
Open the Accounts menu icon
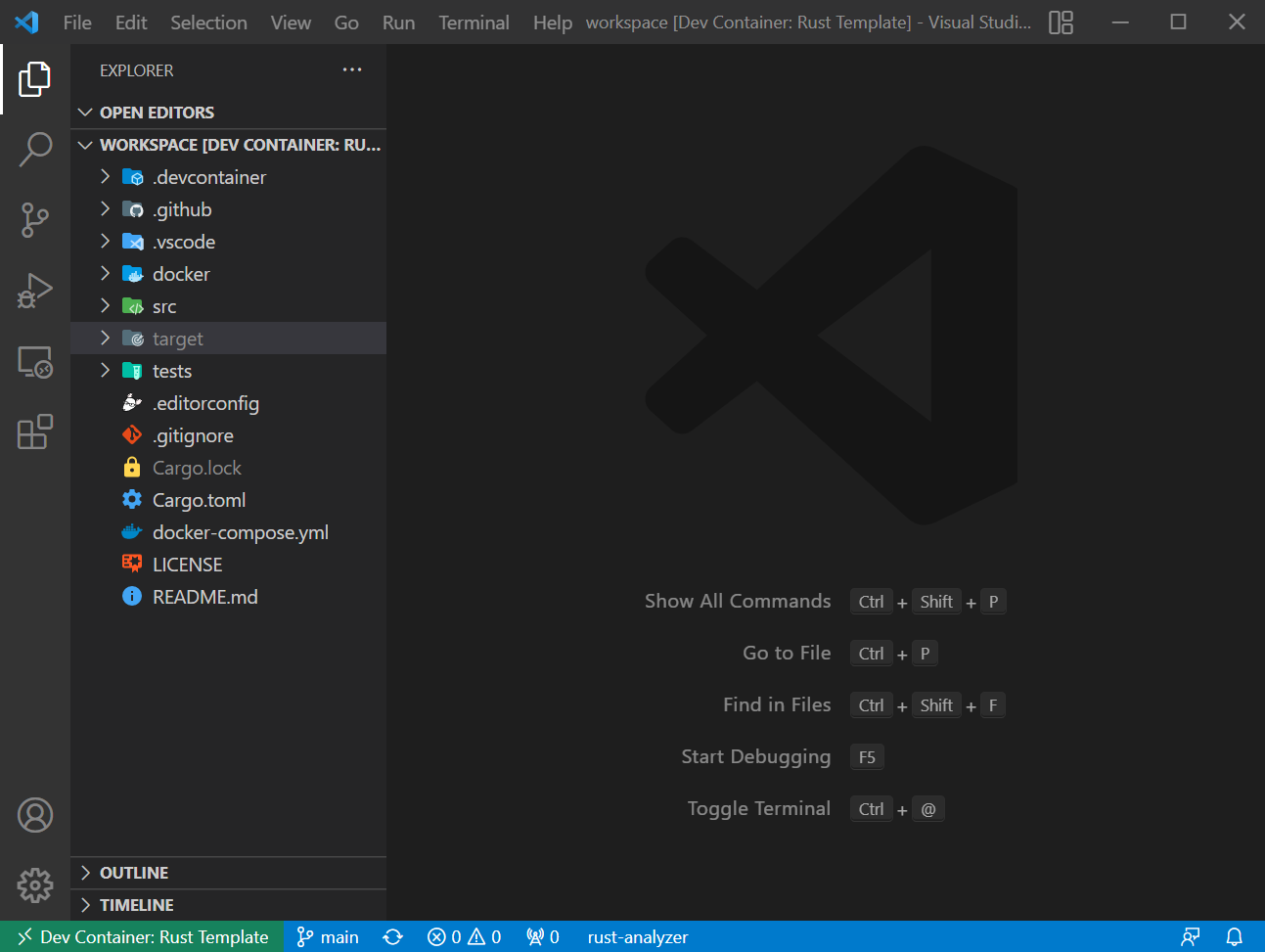35,815
